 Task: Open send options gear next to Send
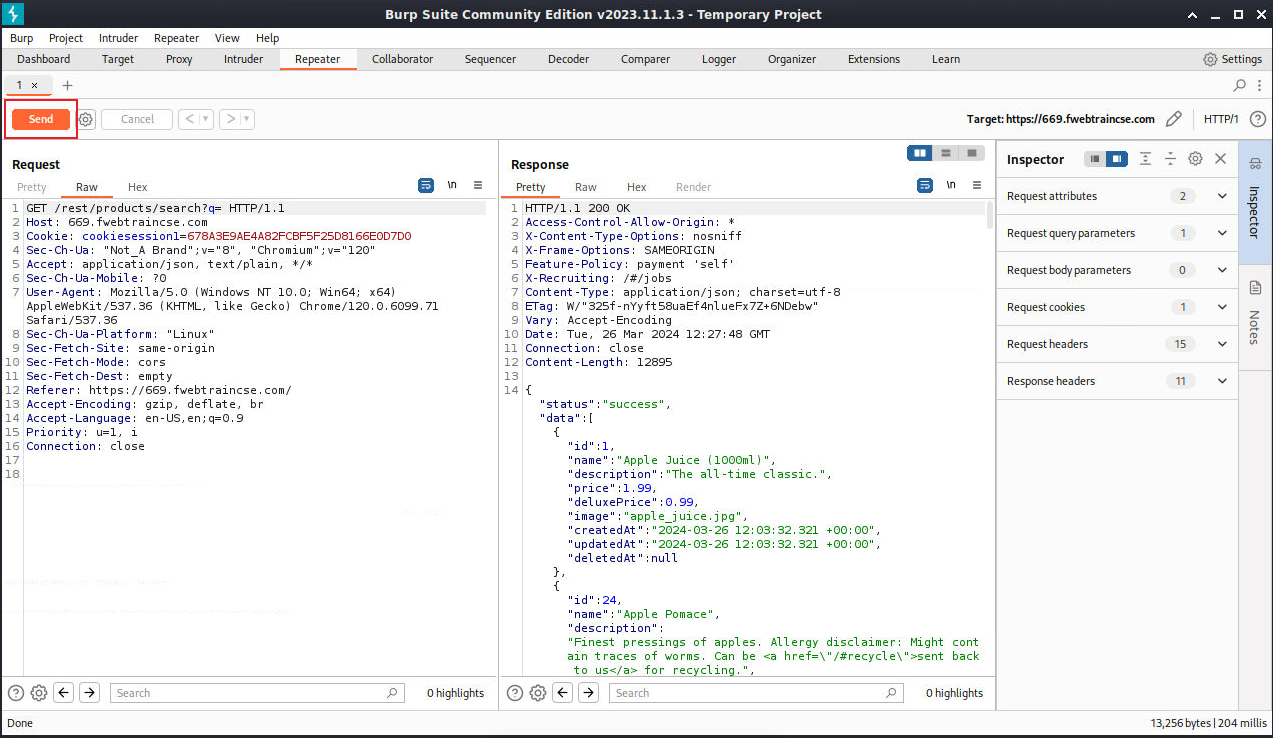pyautogui.click(x=86, y=119)
